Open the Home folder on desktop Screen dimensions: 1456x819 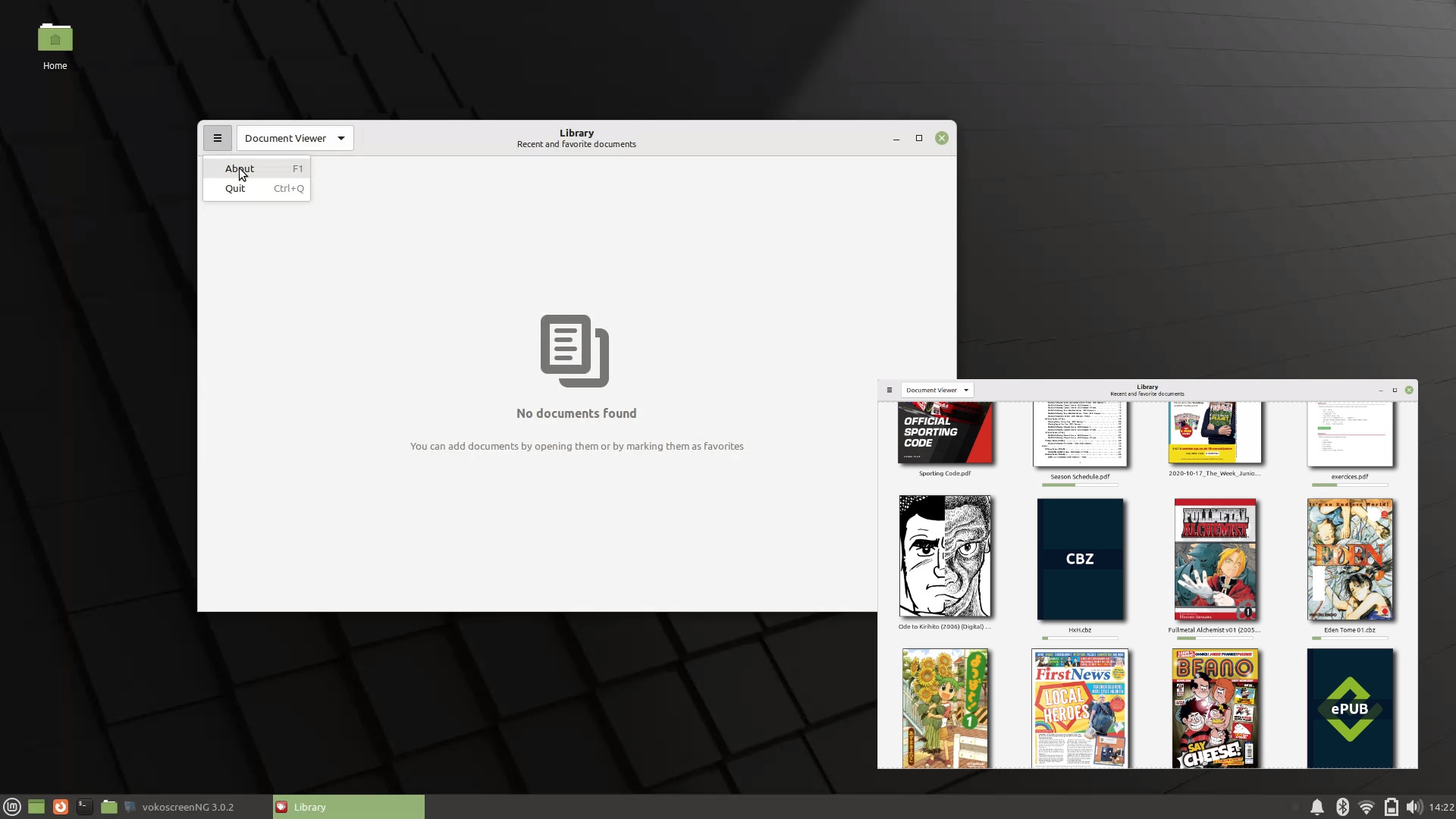coord(55,47)
